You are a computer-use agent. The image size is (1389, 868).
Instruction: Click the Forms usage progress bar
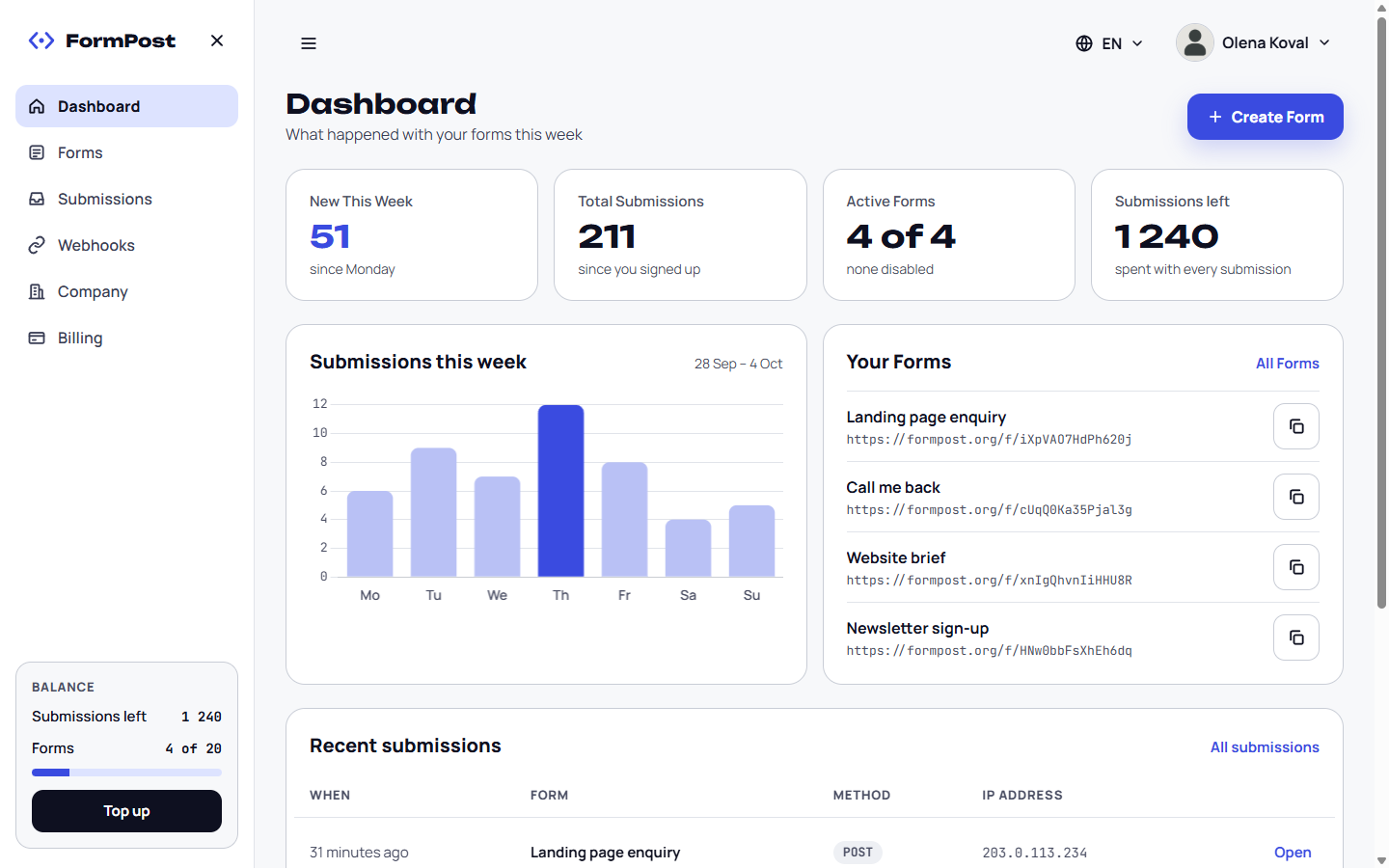coord(126,773)
